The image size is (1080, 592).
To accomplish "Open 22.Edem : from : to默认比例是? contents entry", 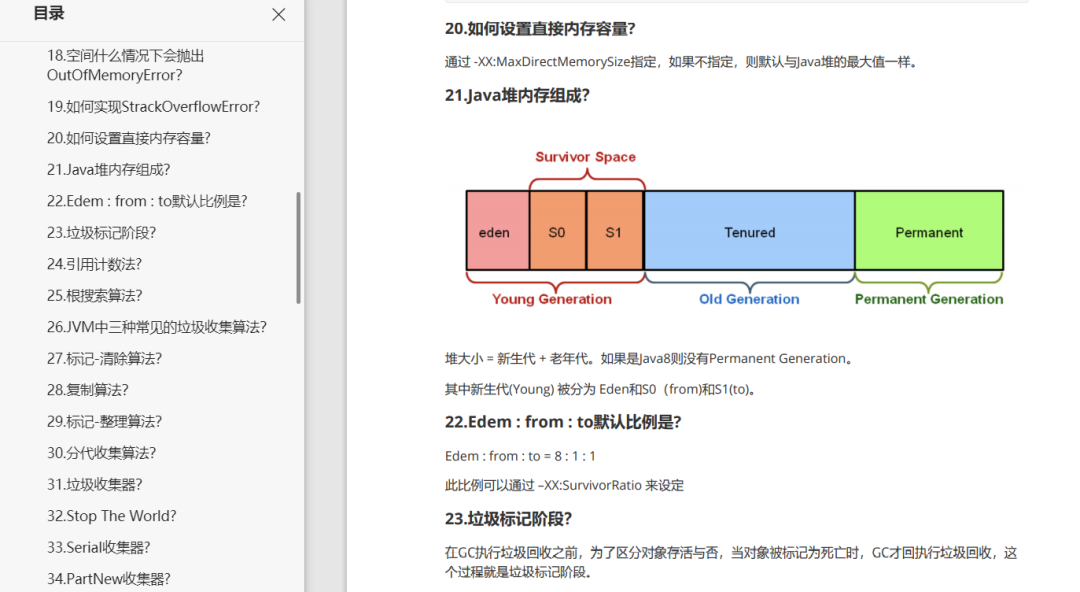I will (147, 201).
